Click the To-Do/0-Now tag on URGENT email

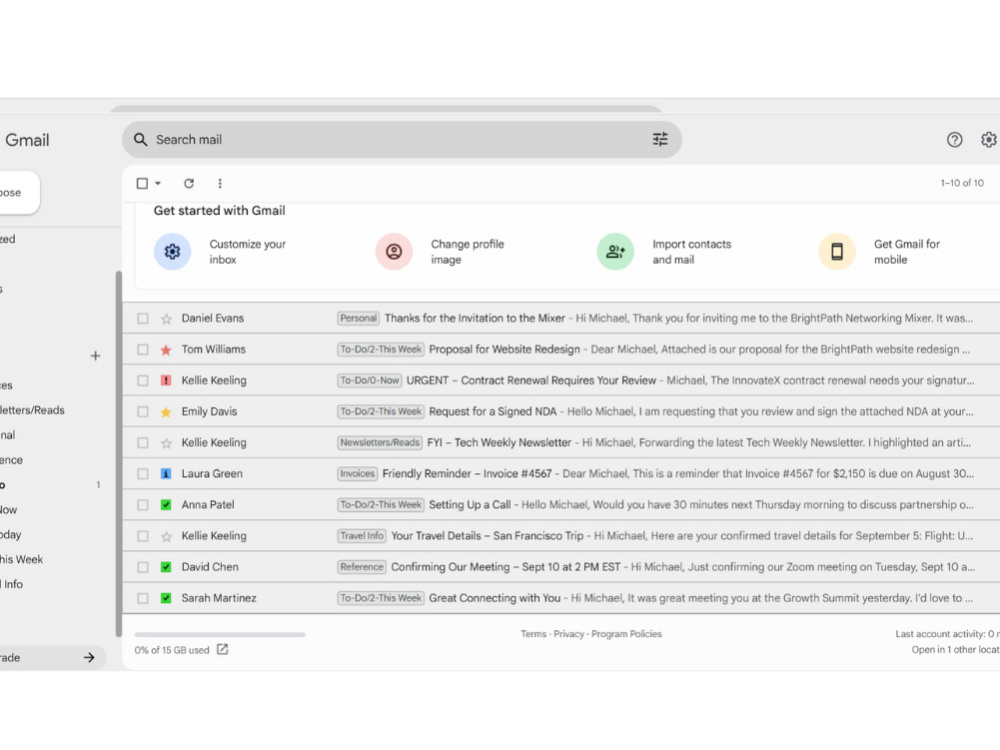[x=369, y=381]
